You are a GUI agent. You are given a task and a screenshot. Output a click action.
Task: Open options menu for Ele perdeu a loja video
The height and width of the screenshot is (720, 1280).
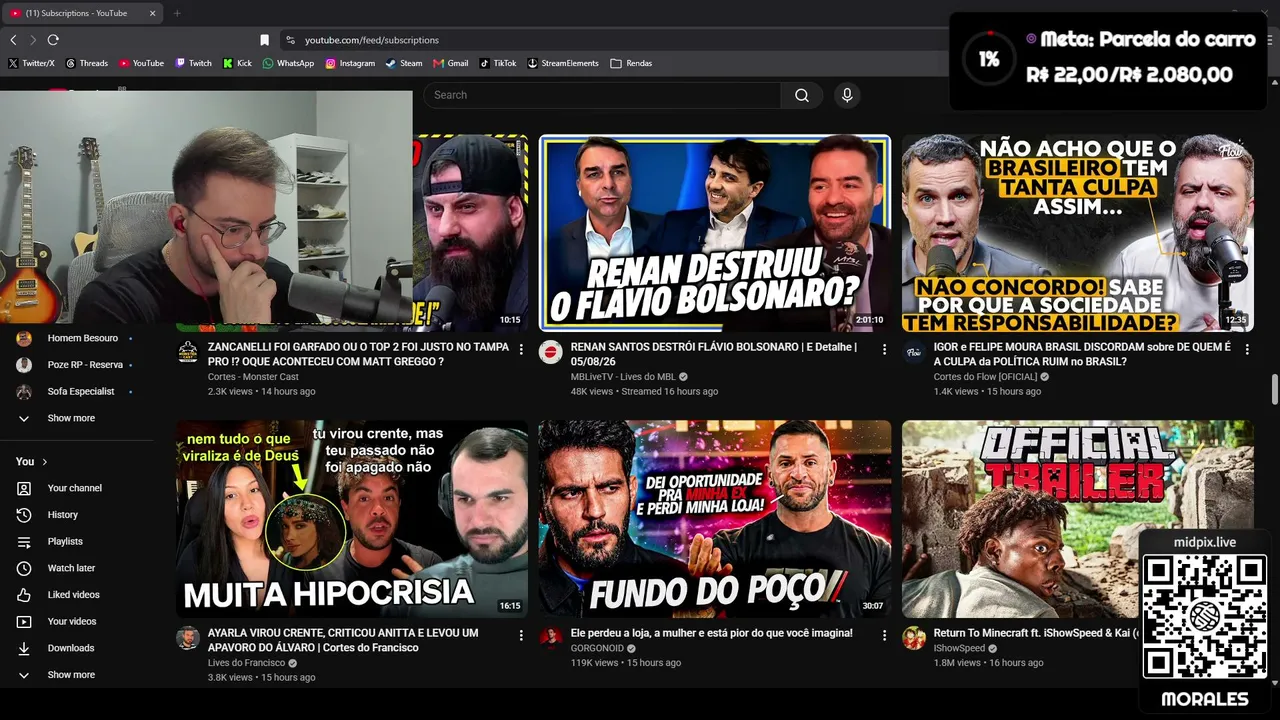point(884,635)
